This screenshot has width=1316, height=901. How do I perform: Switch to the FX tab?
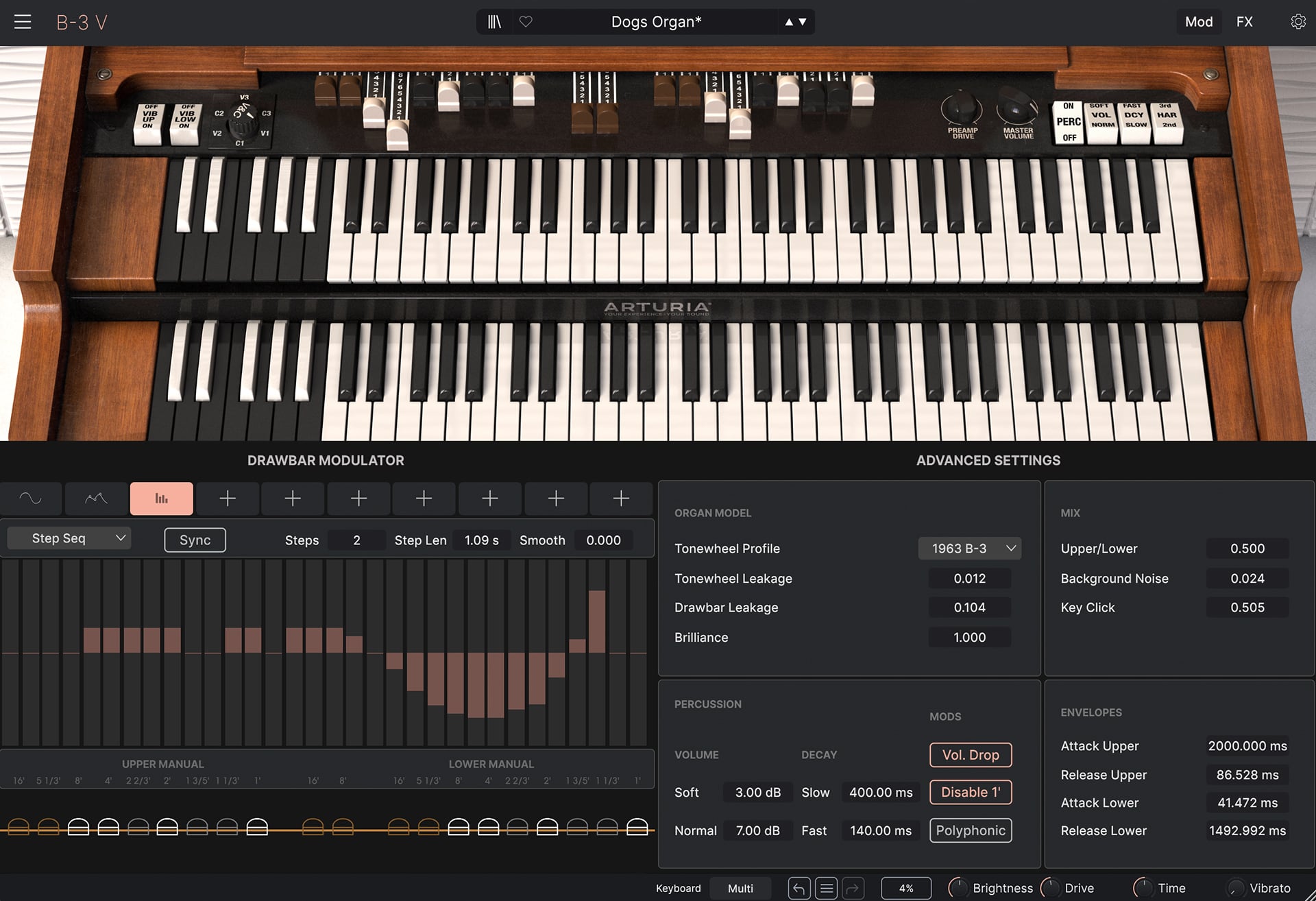pyautogui.click(x=1244, y=22)
